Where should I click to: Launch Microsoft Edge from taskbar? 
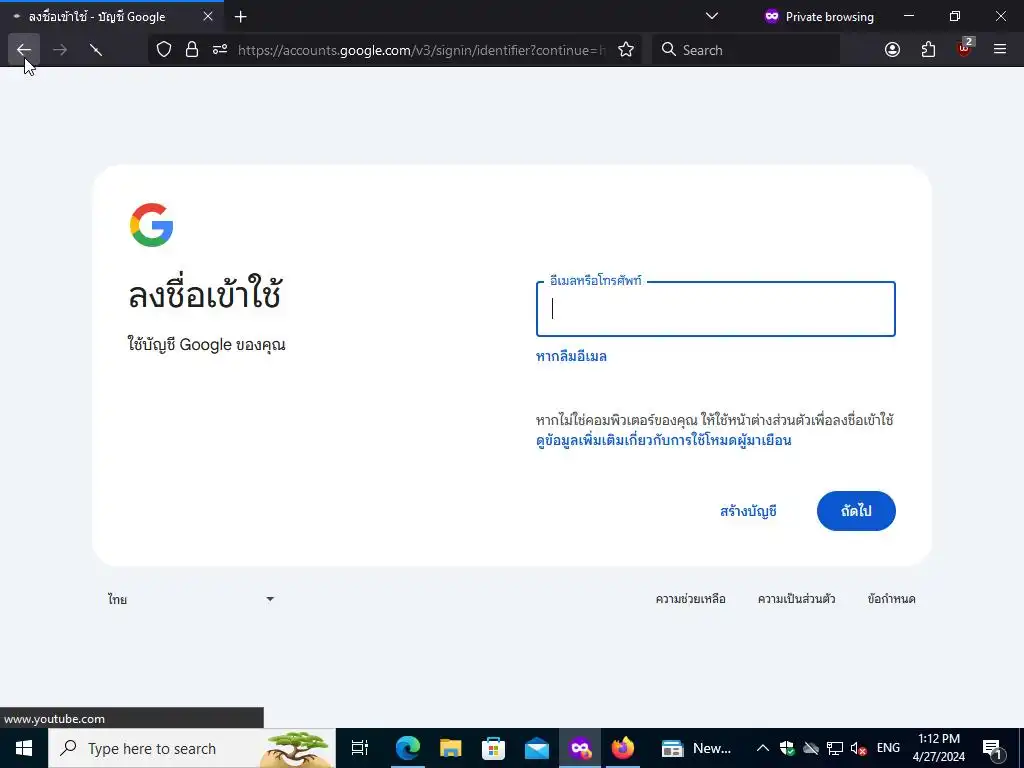click(408, 748)
